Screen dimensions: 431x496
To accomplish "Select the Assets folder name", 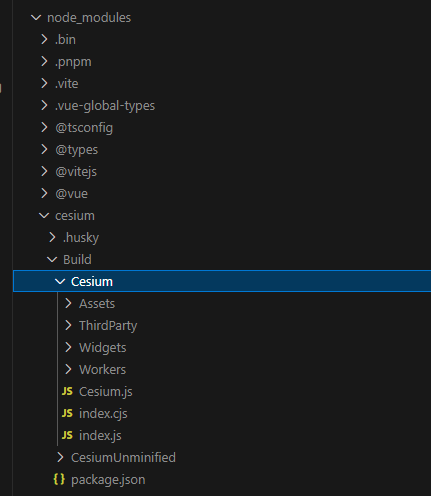I will coord(97,304).
